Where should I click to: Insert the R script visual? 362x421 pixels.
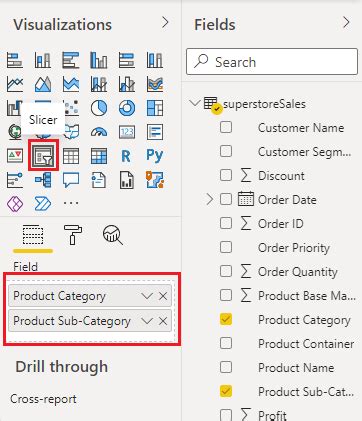[x=126, y=156]
